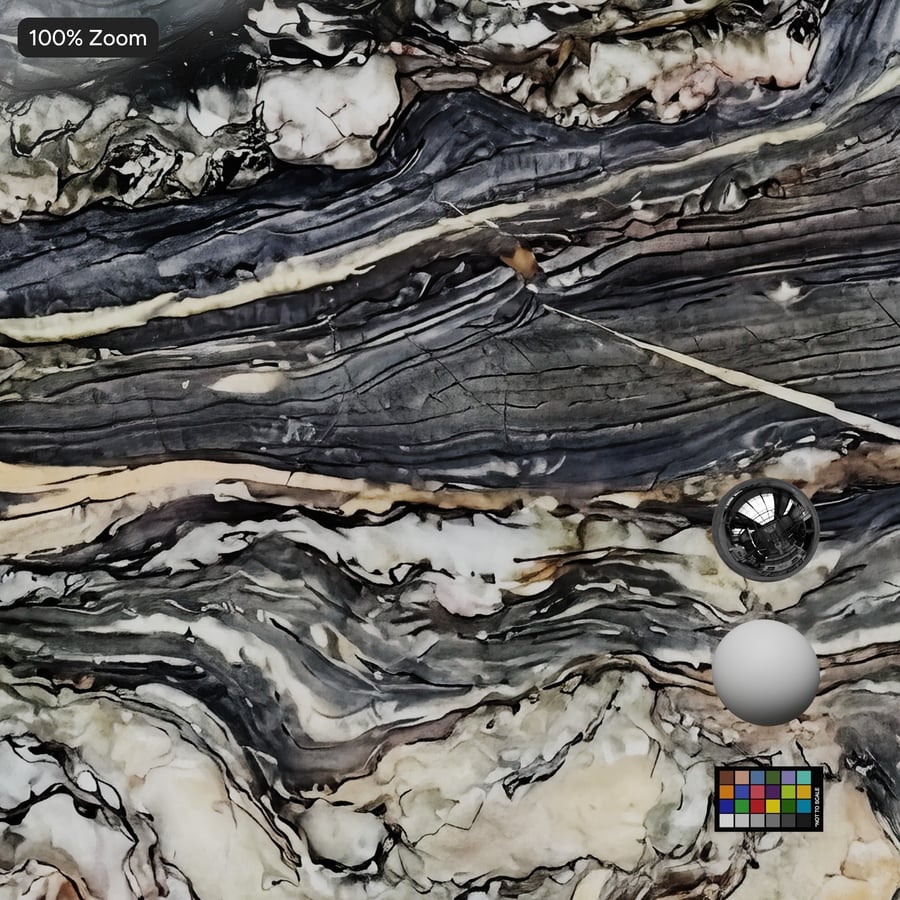Click the 100% Zoom badge
The width and height of the screenshot is (900, 900).
point(88,37)
